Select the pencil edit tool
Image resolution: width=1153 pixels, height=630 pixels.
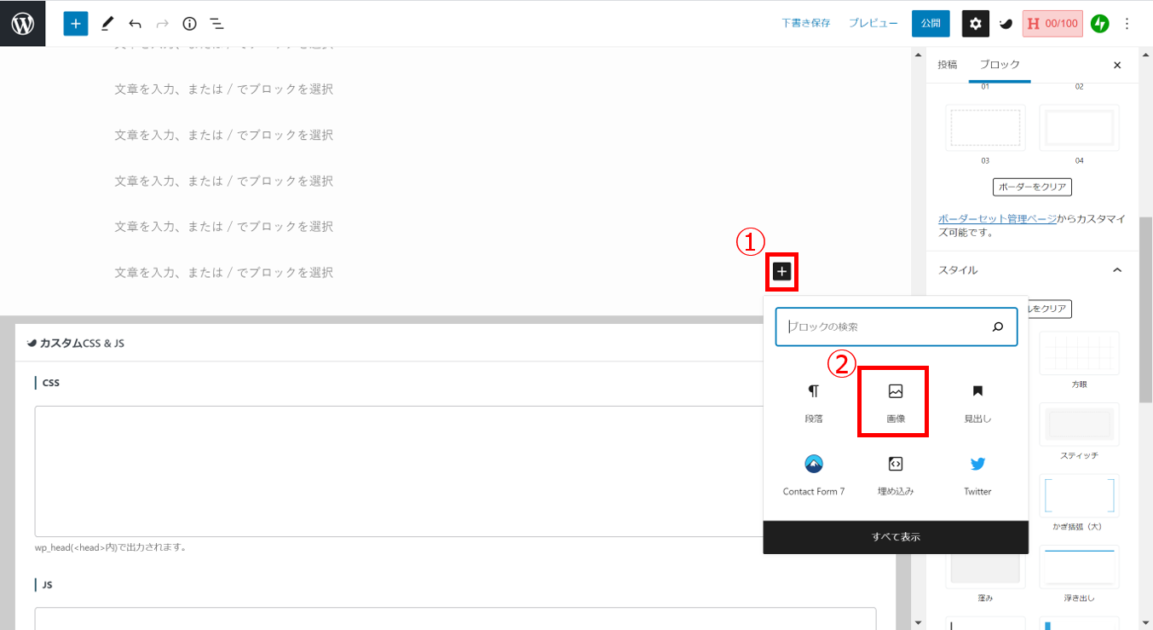tap(107, 24)
